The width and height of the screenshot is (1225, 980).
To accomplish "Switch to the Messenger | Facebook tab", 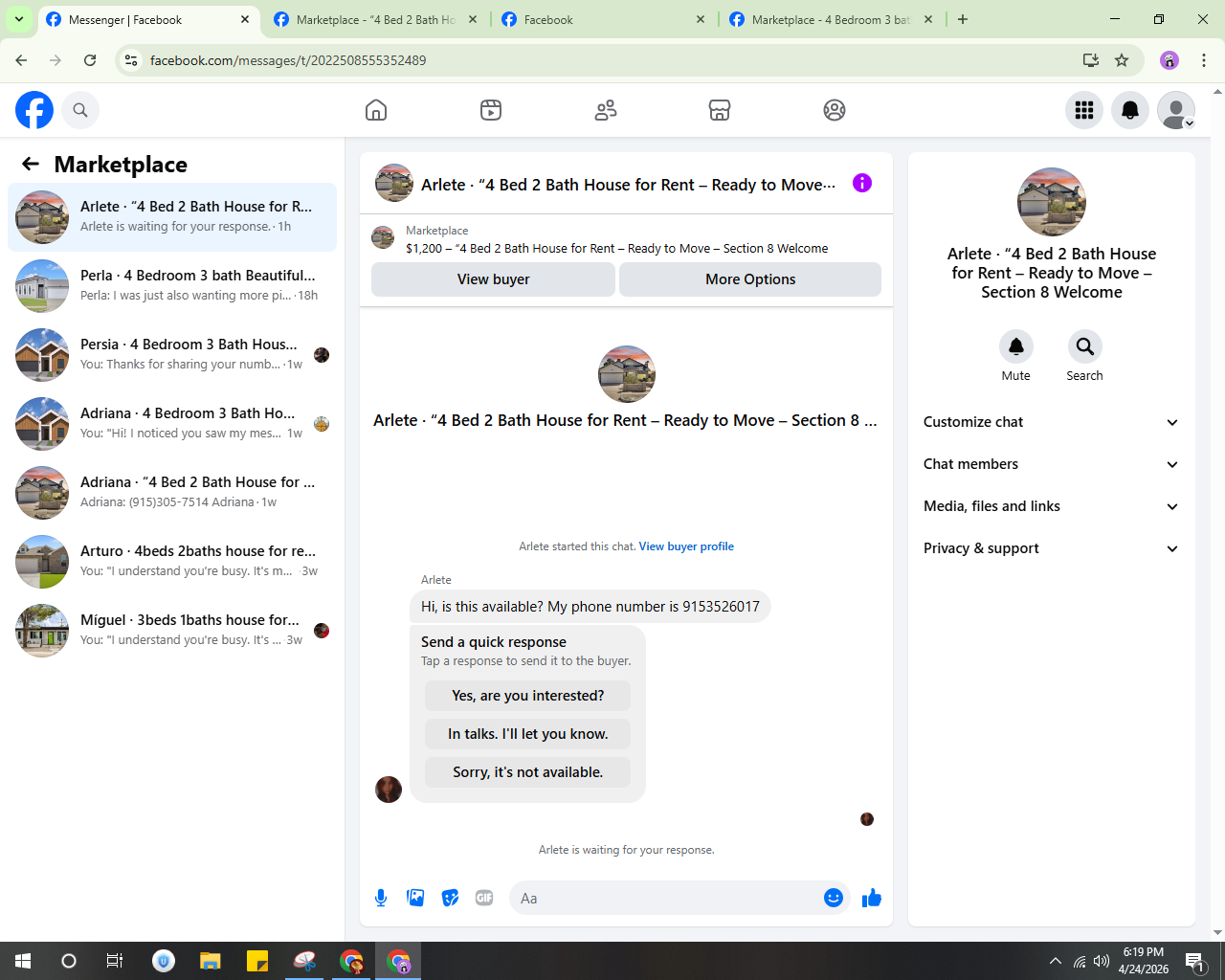I will pos(149,19).
